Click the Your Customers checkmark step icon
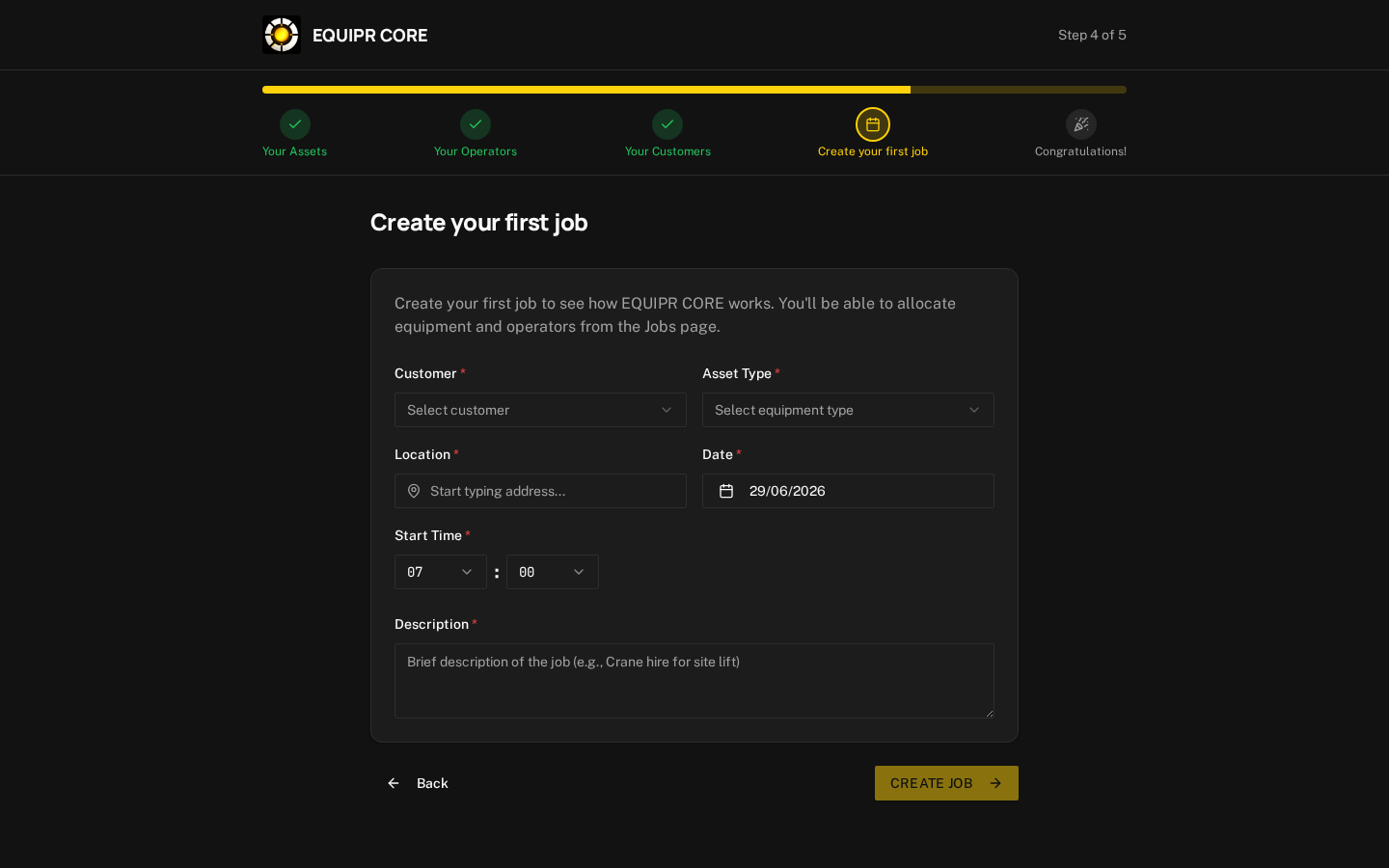The width and height of the screenshot is (1389, 868). coord(667,124)
